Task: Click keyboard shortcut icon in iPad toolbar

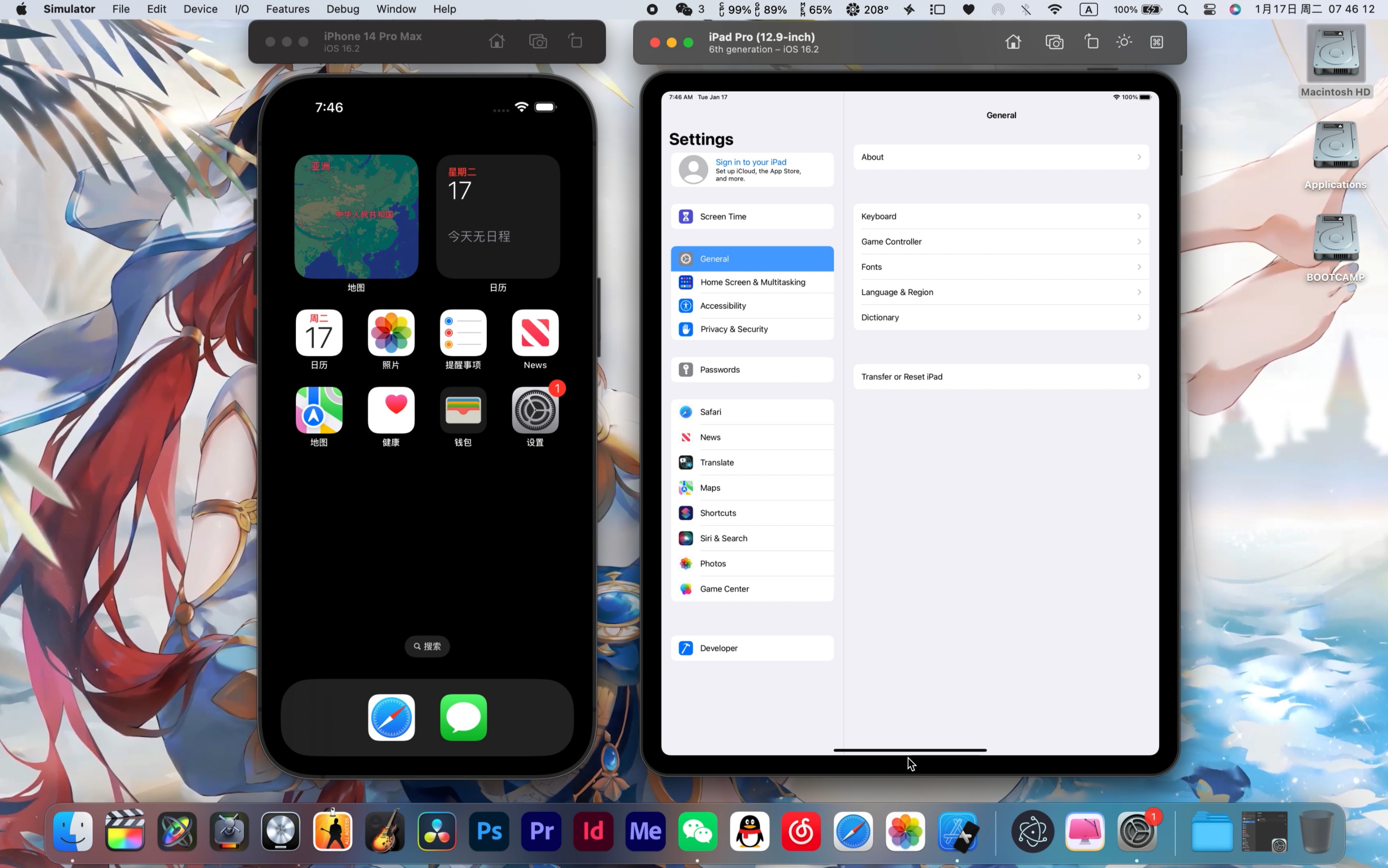Action: coord(1157,42)
